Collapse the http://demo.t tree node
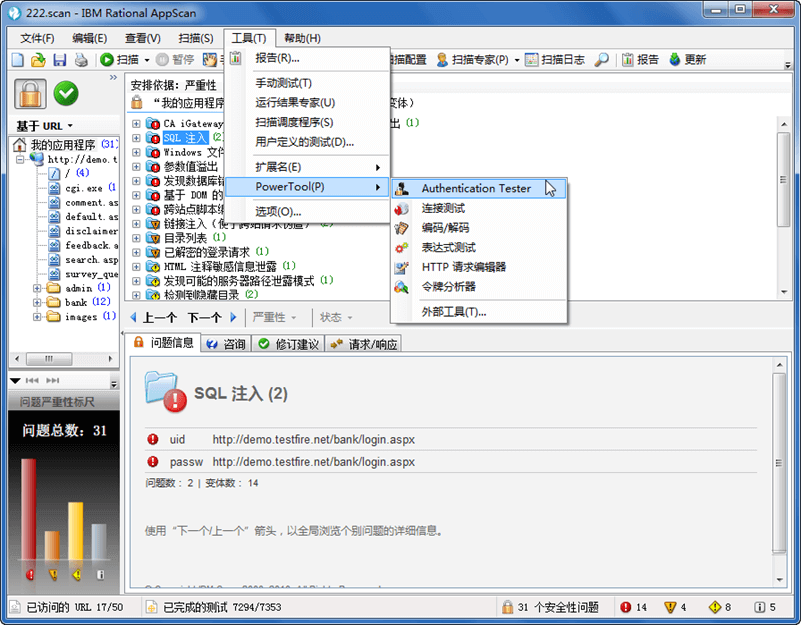The width and height of the screenshot is (801, 625). click(21, 159)
